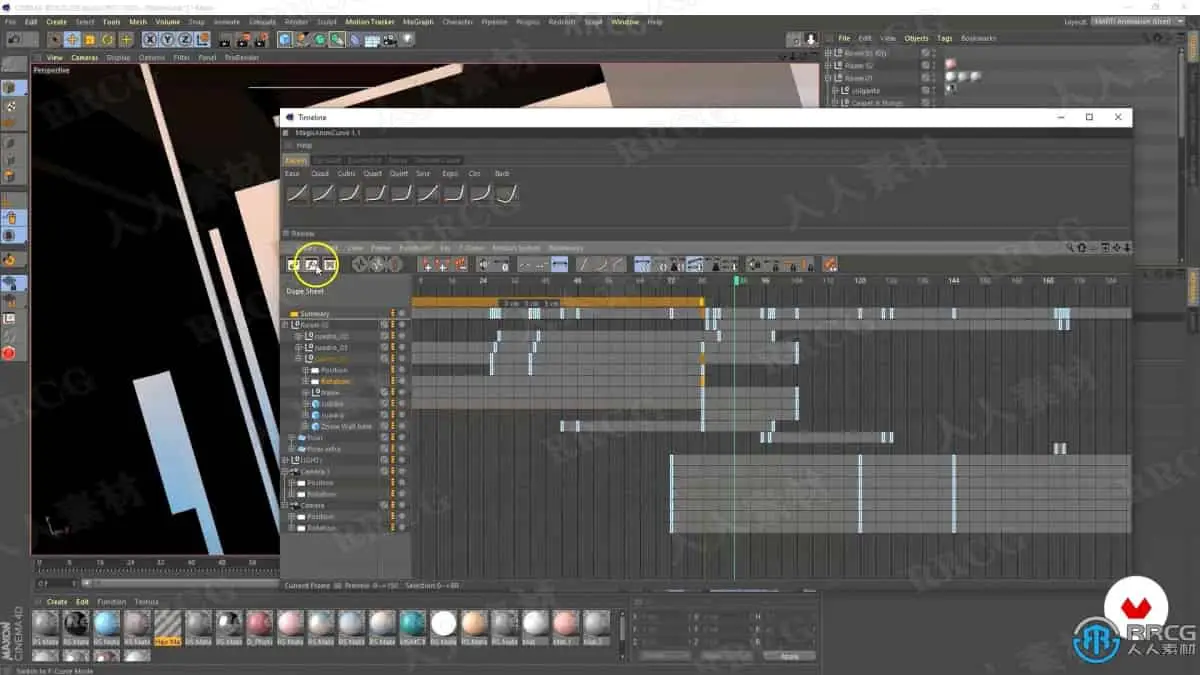Open the Volume menu
Image resolution: width=1200 pixels, height=675 pixels.
167,21
